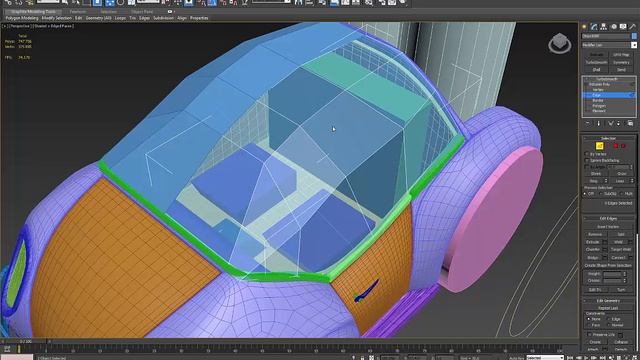Image resolution: width=640 pixels, height=360 pixels.
Task: Click the ViewCube in the viewport corner
Action: (559, 43)
